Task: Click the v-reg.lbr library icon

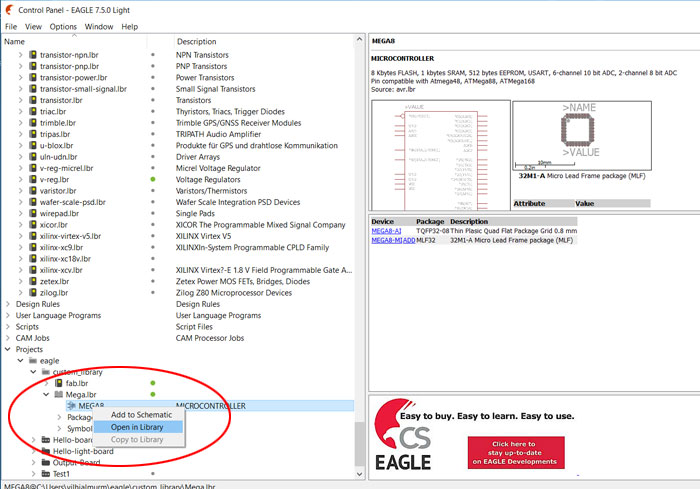Action: 33,179
